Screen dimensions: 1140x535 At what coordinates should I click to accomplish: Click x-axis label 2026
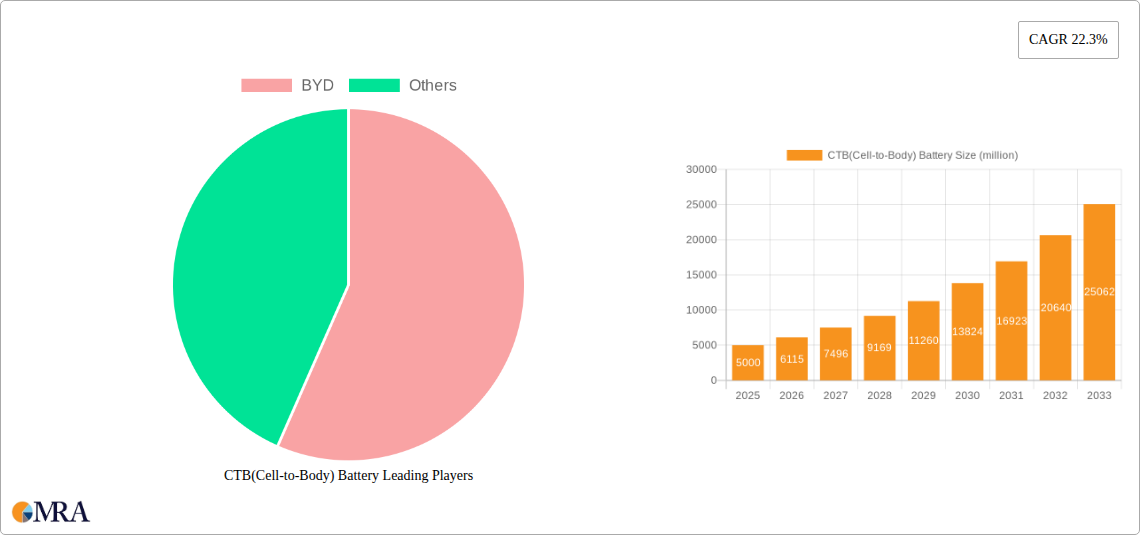coord(792,395)
